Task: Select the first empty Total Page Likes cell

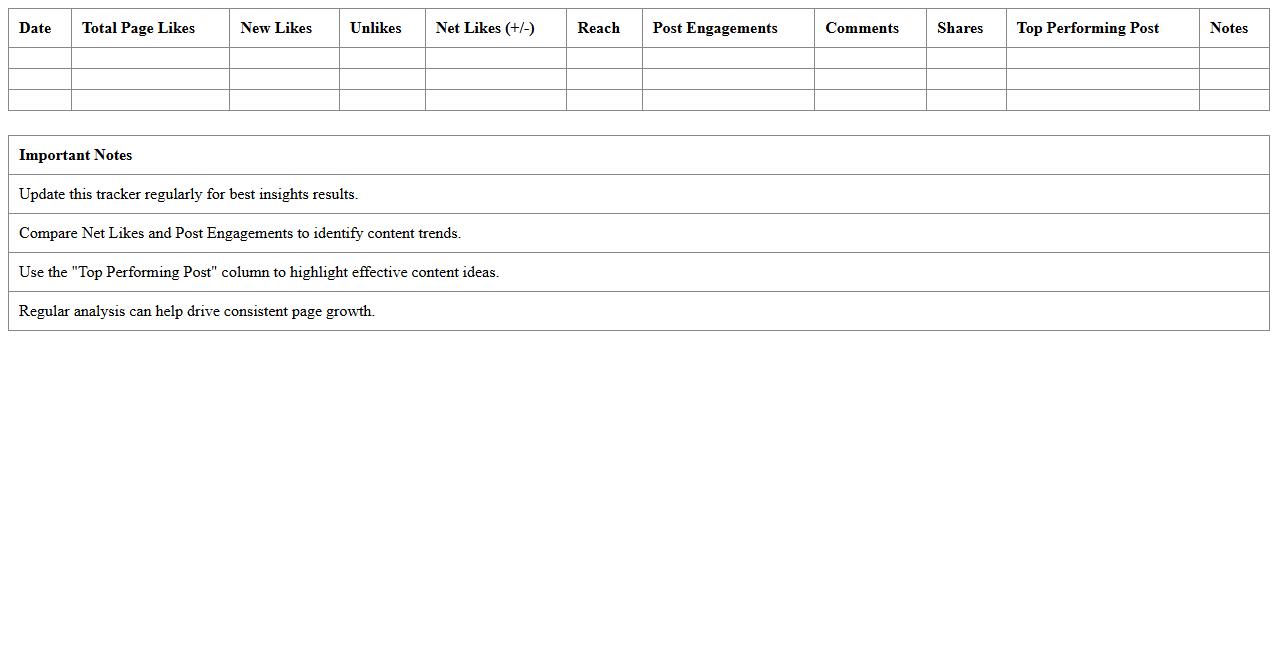Action: [x=150, y=58]
